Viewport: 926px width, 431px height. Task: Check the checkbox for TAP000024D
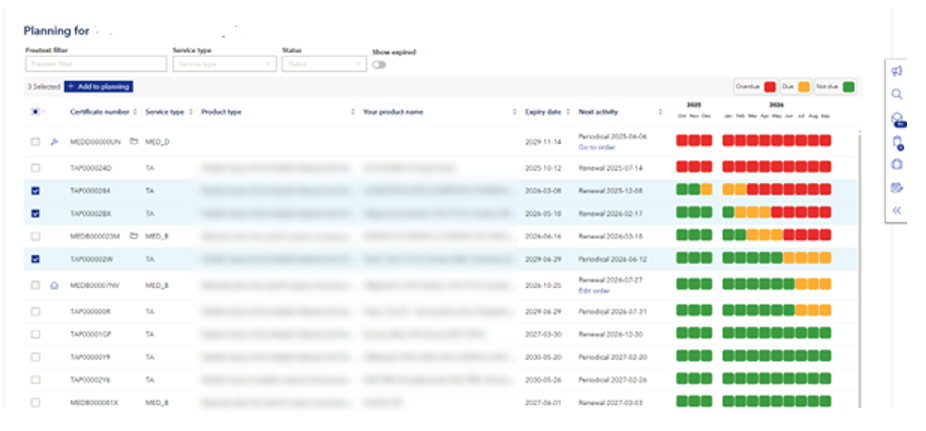pos(35,167)
